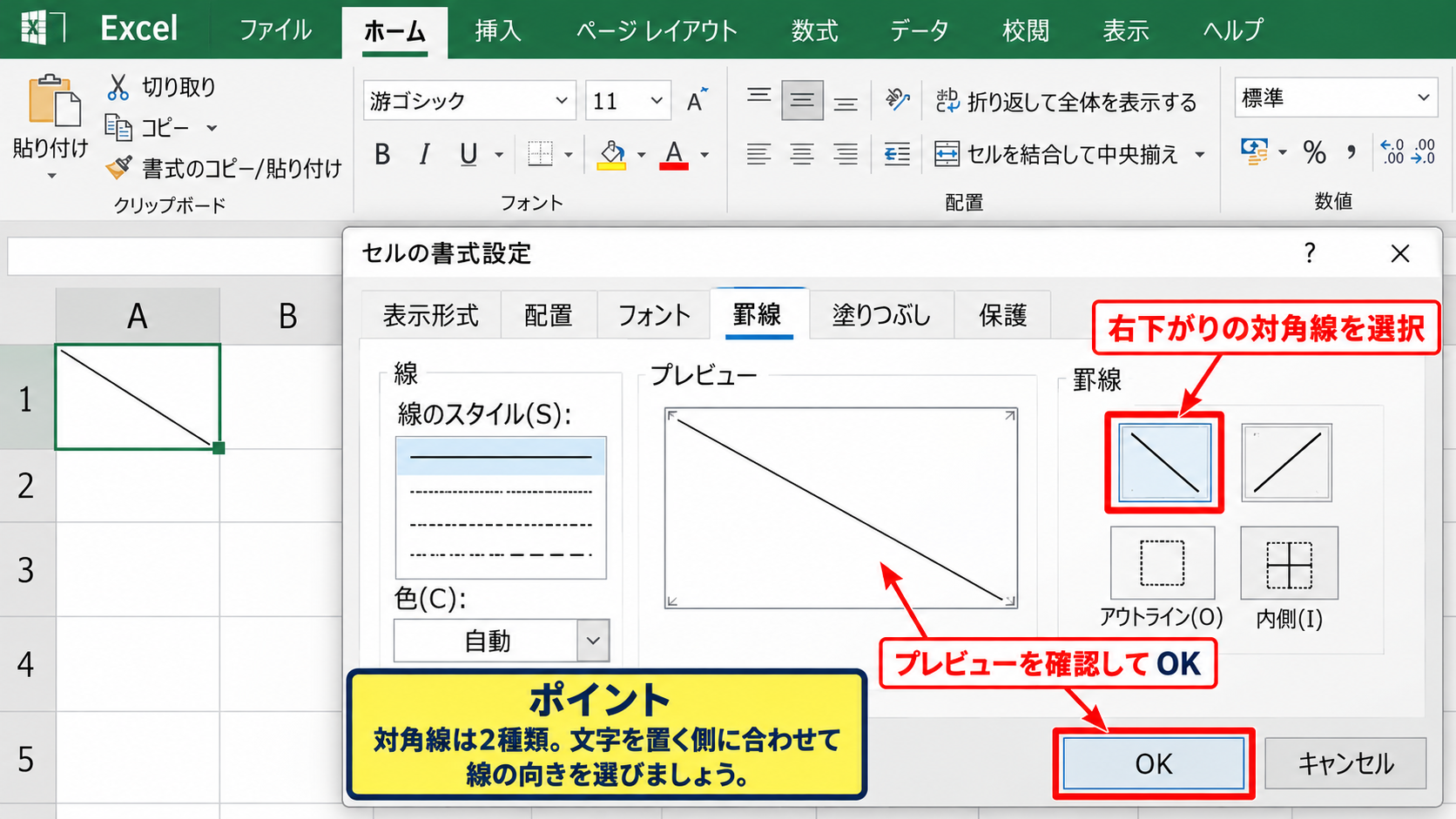Open the line color 自動 dropdown

pos(593,641)
